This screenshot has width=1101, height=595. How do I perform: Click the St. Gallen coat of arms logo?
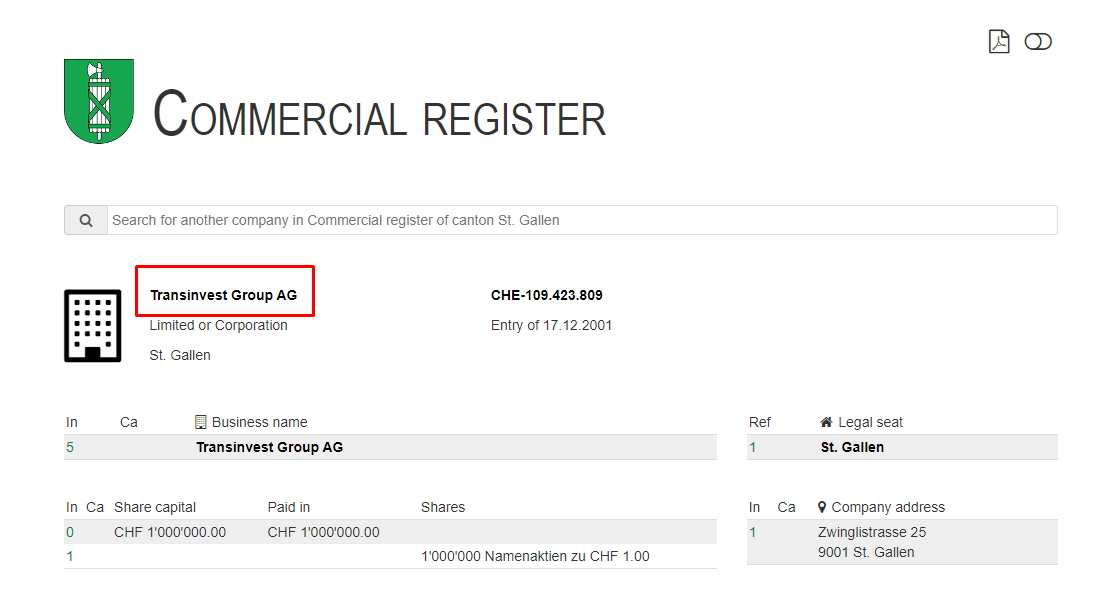99,100
